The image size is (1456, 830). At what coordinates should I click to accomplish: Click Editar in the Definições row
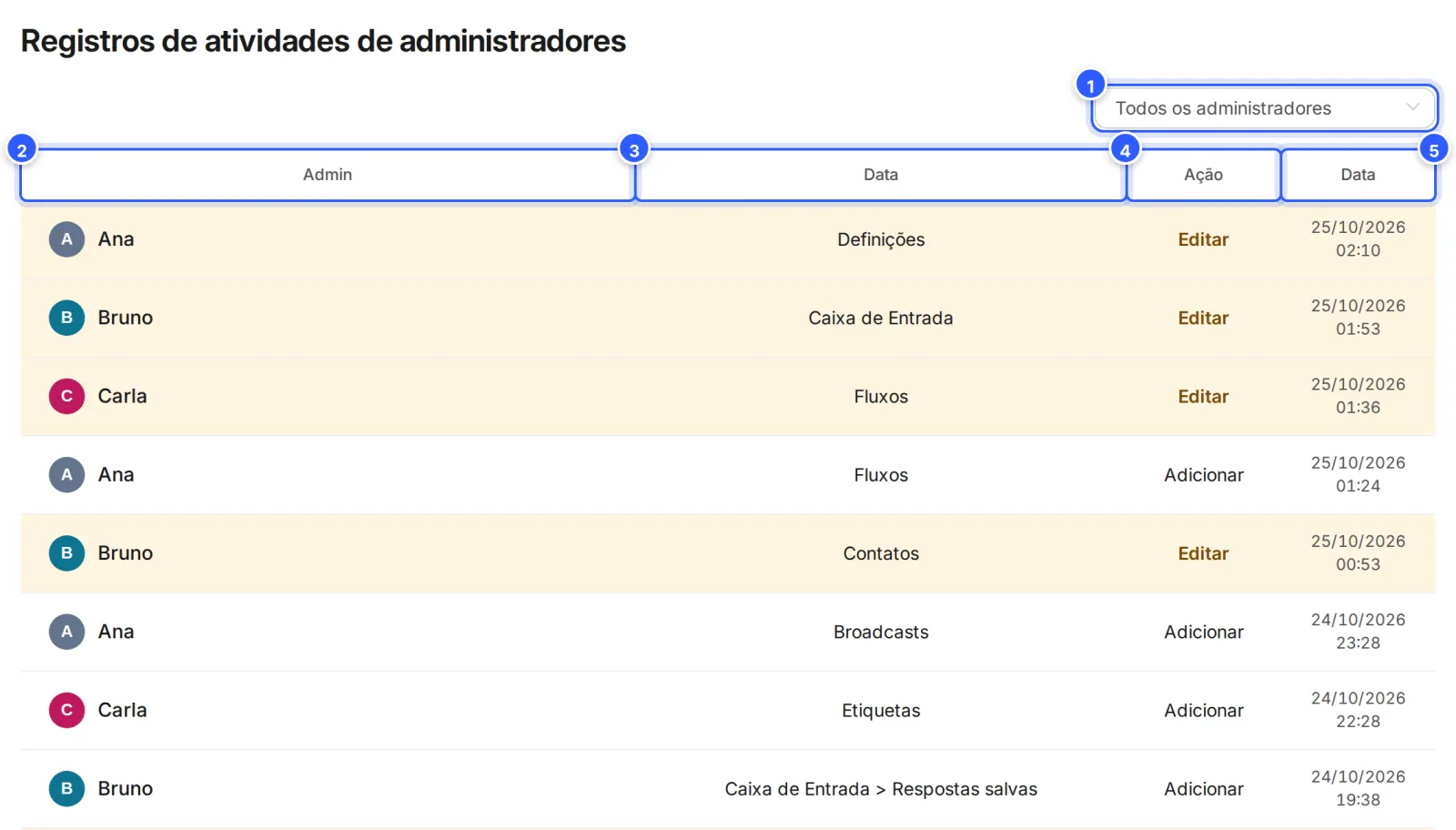[1203, 239]
